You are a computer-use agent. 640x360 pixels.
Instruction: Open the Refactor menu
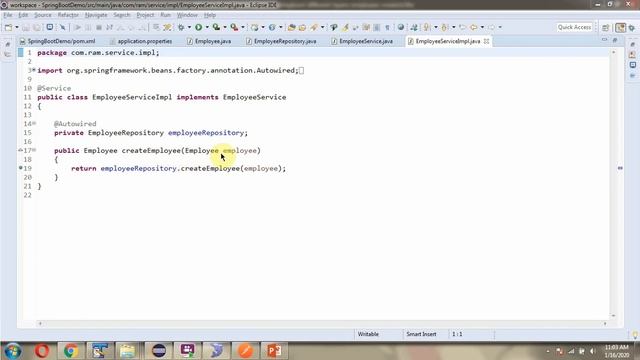tap(68, 15)
